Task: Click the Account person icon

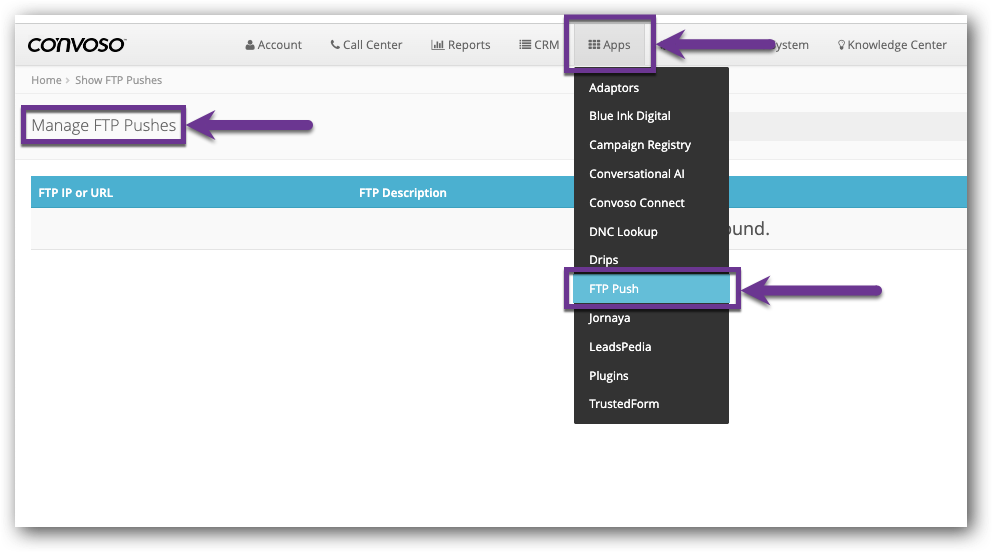Action: coord(250,45)
